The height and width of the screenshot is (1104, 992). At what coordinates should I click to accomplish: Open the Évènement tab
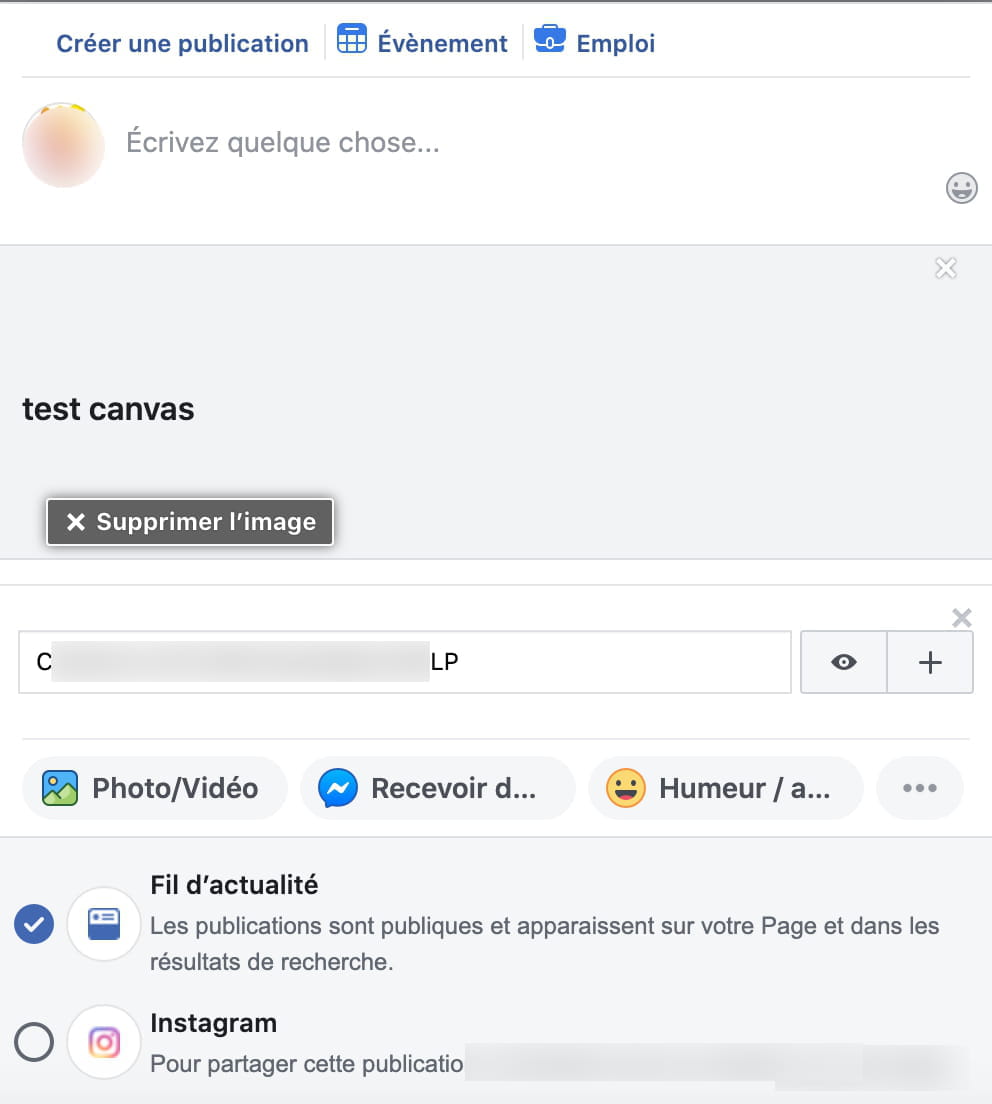[422, 42]
